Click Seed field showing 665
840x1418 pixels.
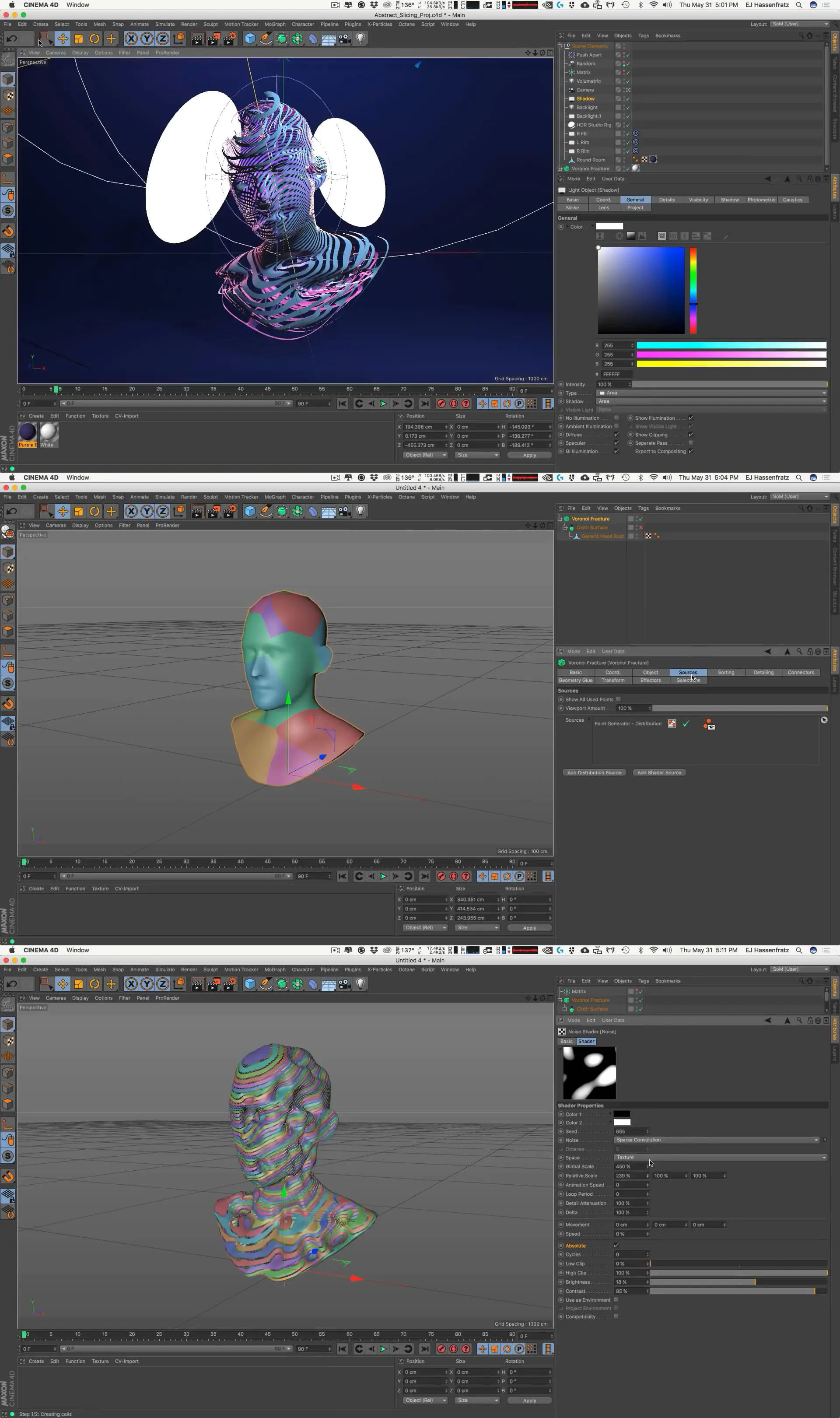pos(631,1132)
